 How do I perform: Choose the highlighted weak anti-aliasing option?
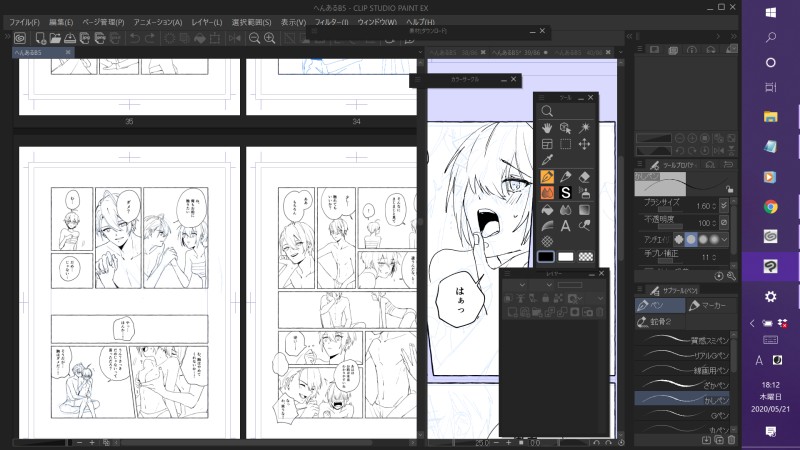690,239
